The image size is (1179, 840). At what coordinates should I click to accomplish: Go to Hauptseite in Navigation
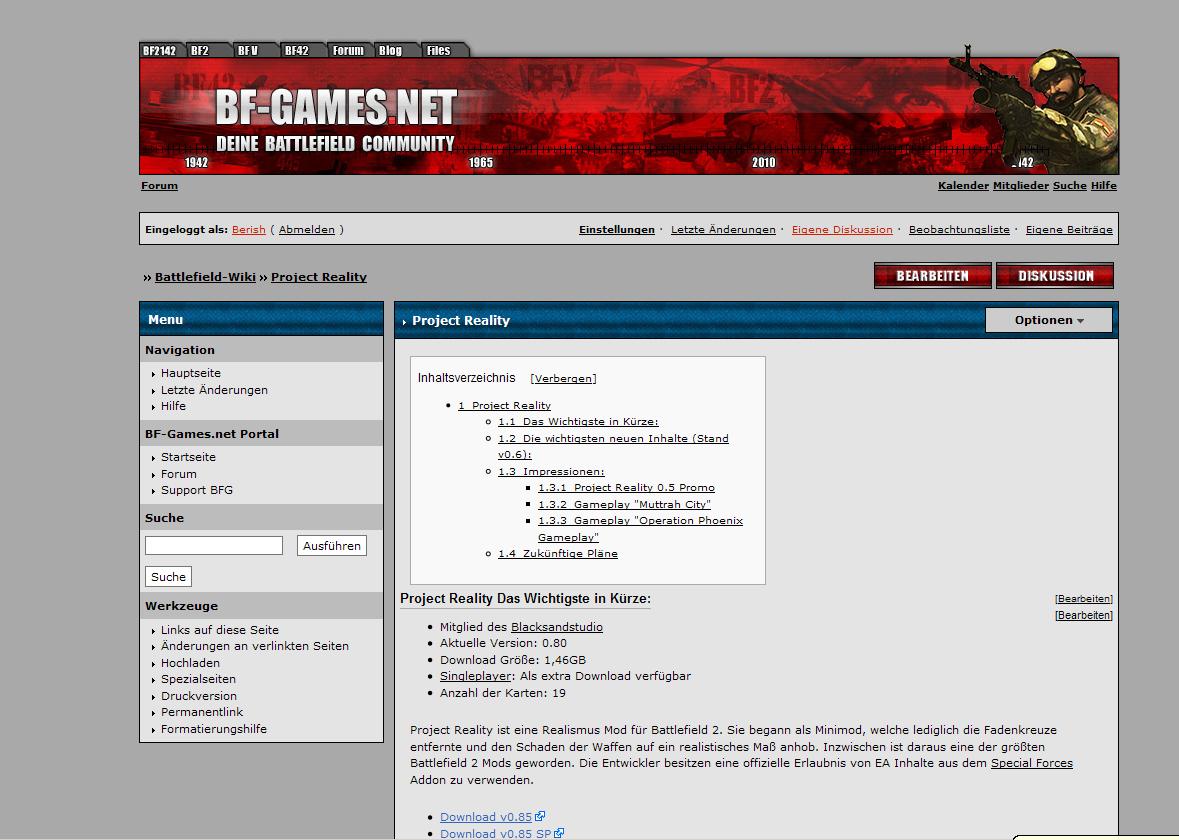pos(191,373)
